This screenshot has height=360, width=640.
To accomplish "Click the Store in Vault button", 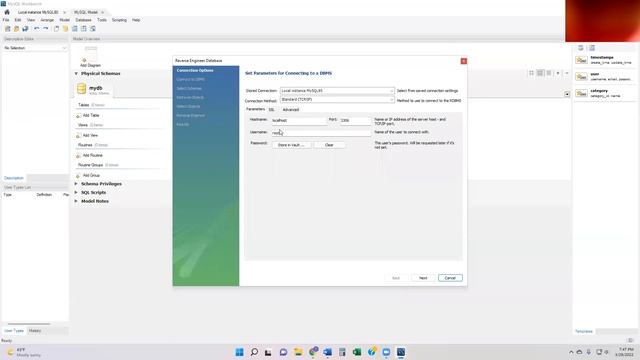I will (x=291, y=145).
